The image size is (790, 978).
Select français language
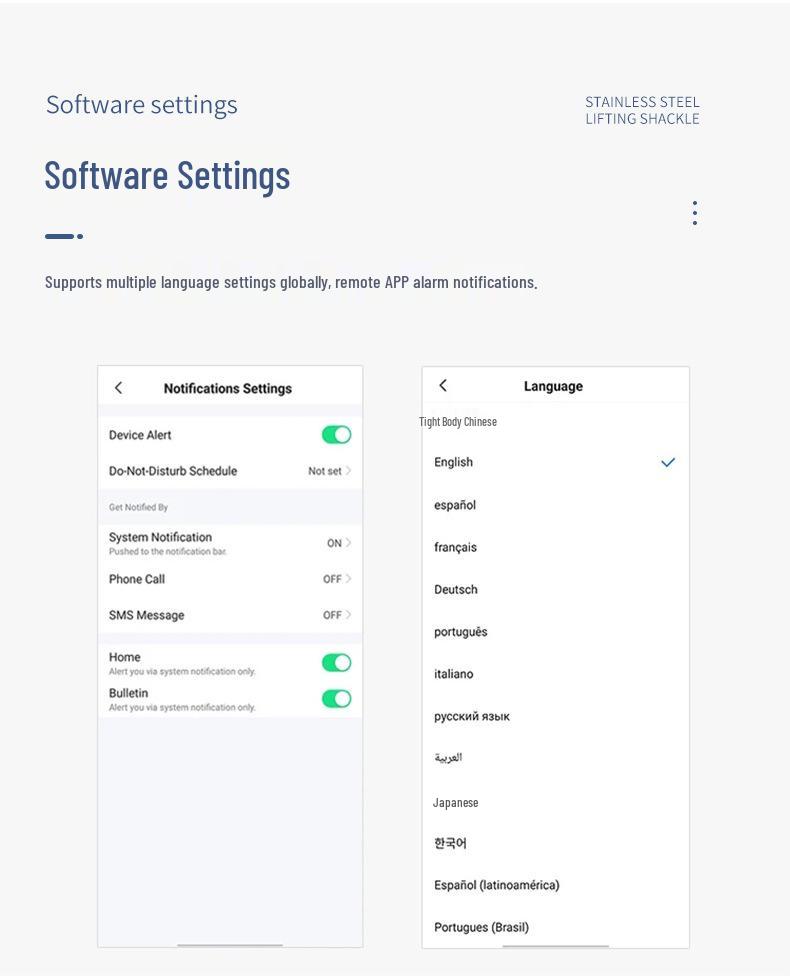click(555, 547)
